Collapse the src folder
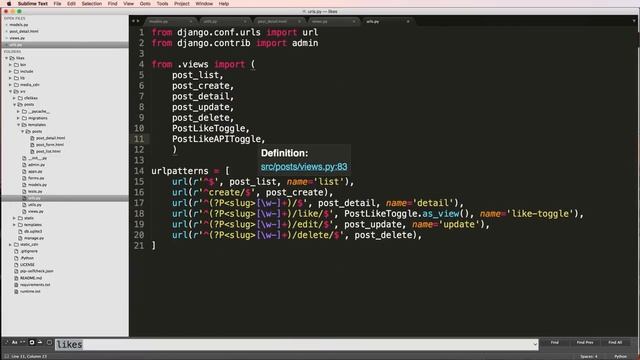Image resolution: width=640 pixels, height=360 pixels. (x=10, y=91)
